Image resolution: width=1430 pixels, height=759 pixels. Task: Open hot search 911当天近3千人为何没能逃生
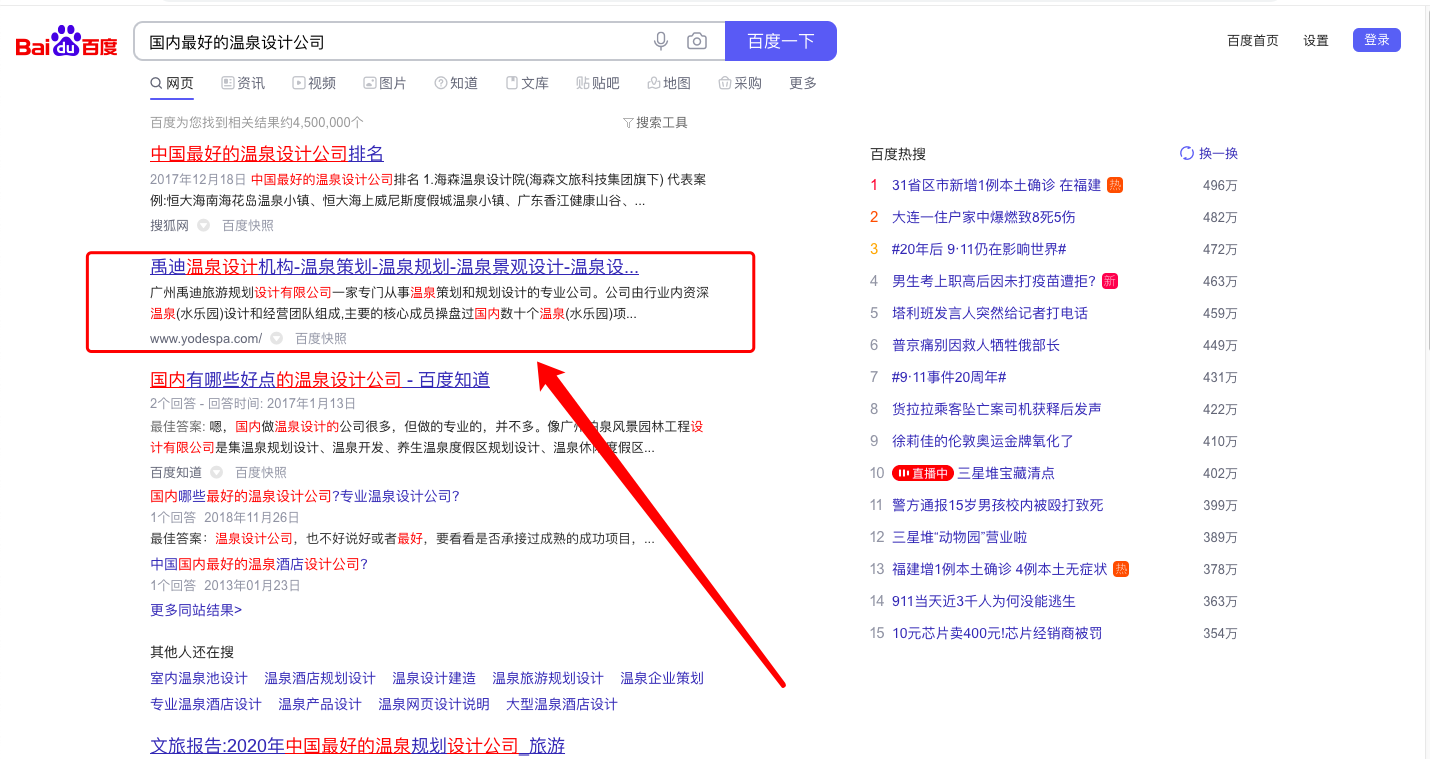pyautogui.click(x=984, y=601)
